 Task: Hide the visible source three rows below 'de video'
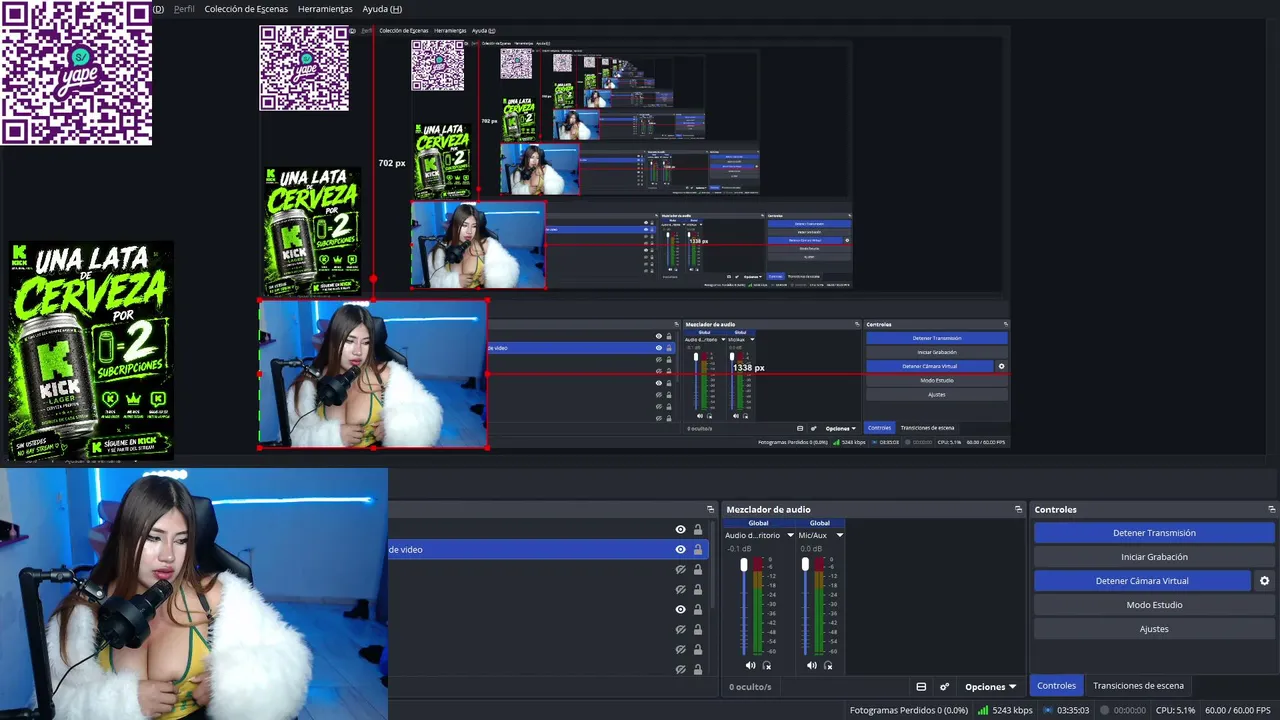pyautogui.click(x=680, y=610)
